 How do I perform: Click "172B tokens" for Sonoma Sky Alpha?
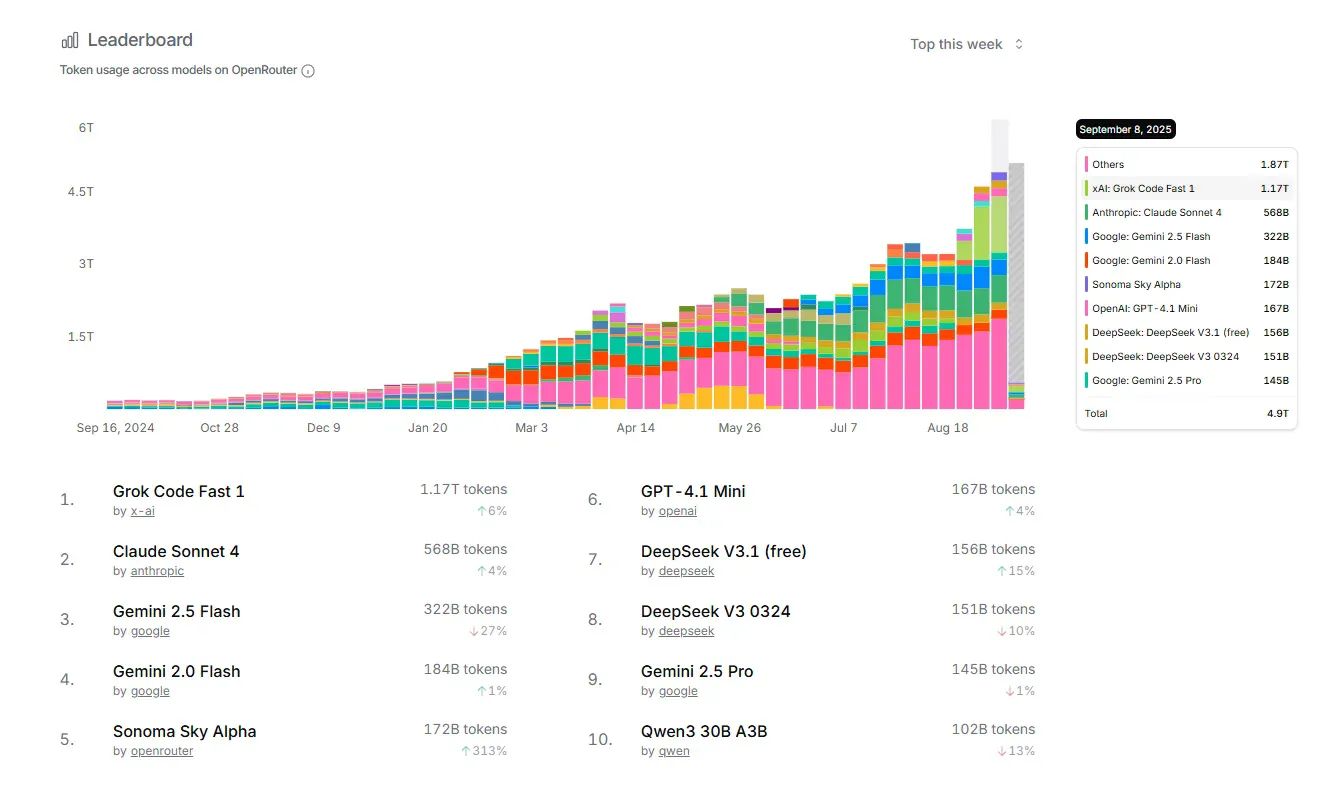click(x=465, y=729)
